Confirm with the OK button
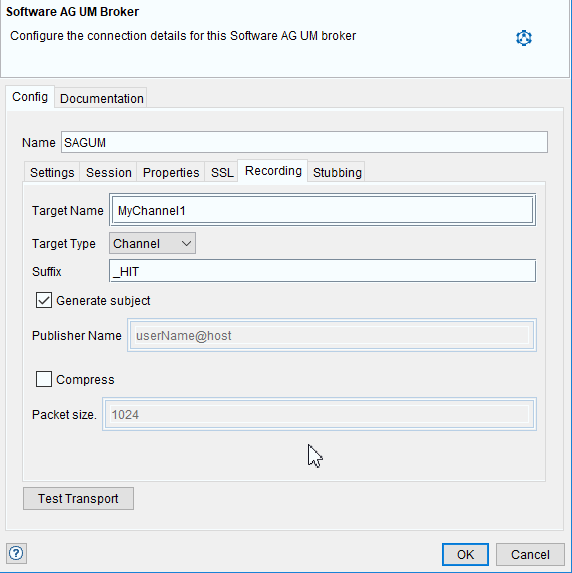Image resolution: width=572 pixels, height=573 pixels. (465, 554)
